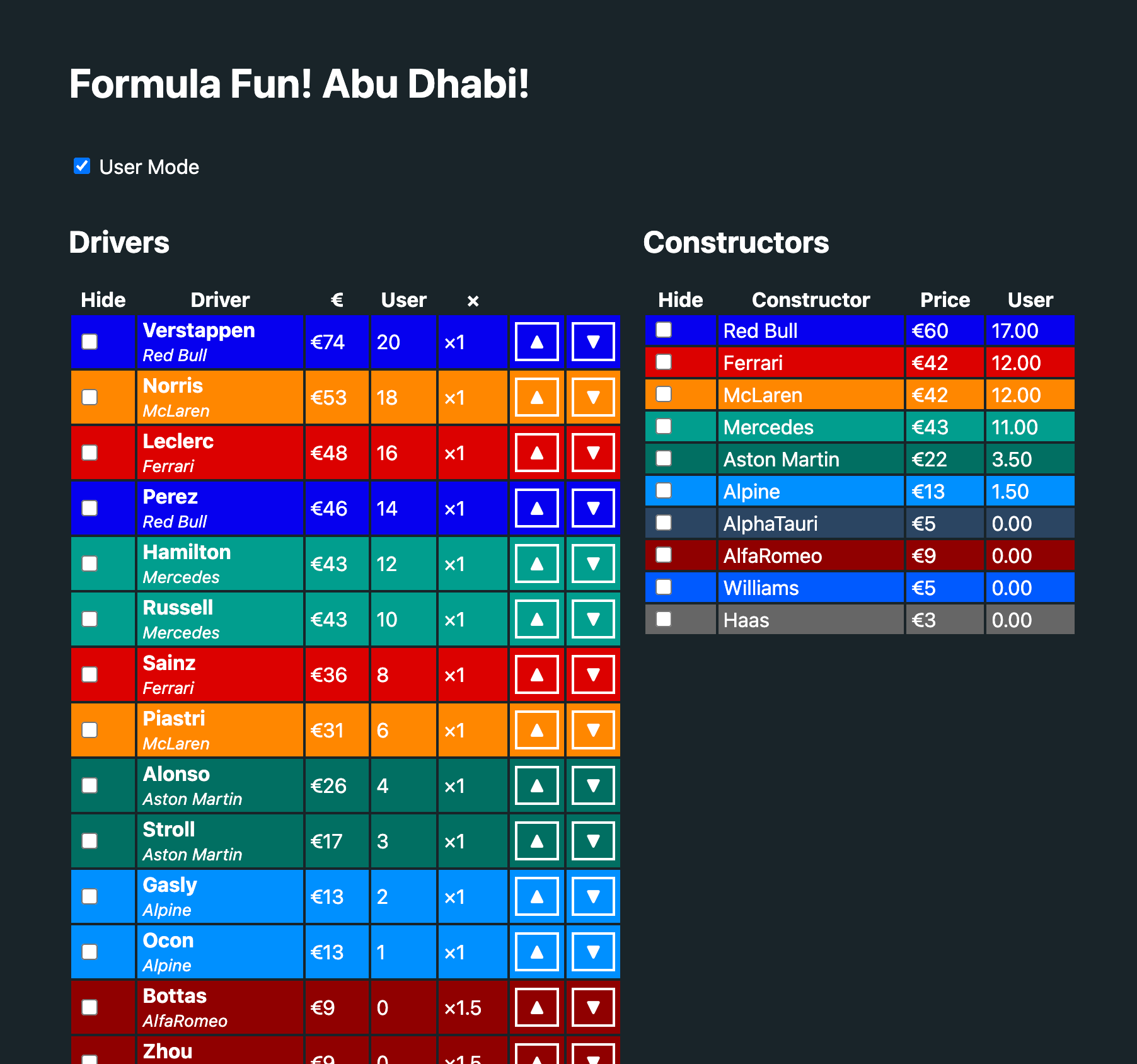Hide the Ocon driver row

point(89,952)
